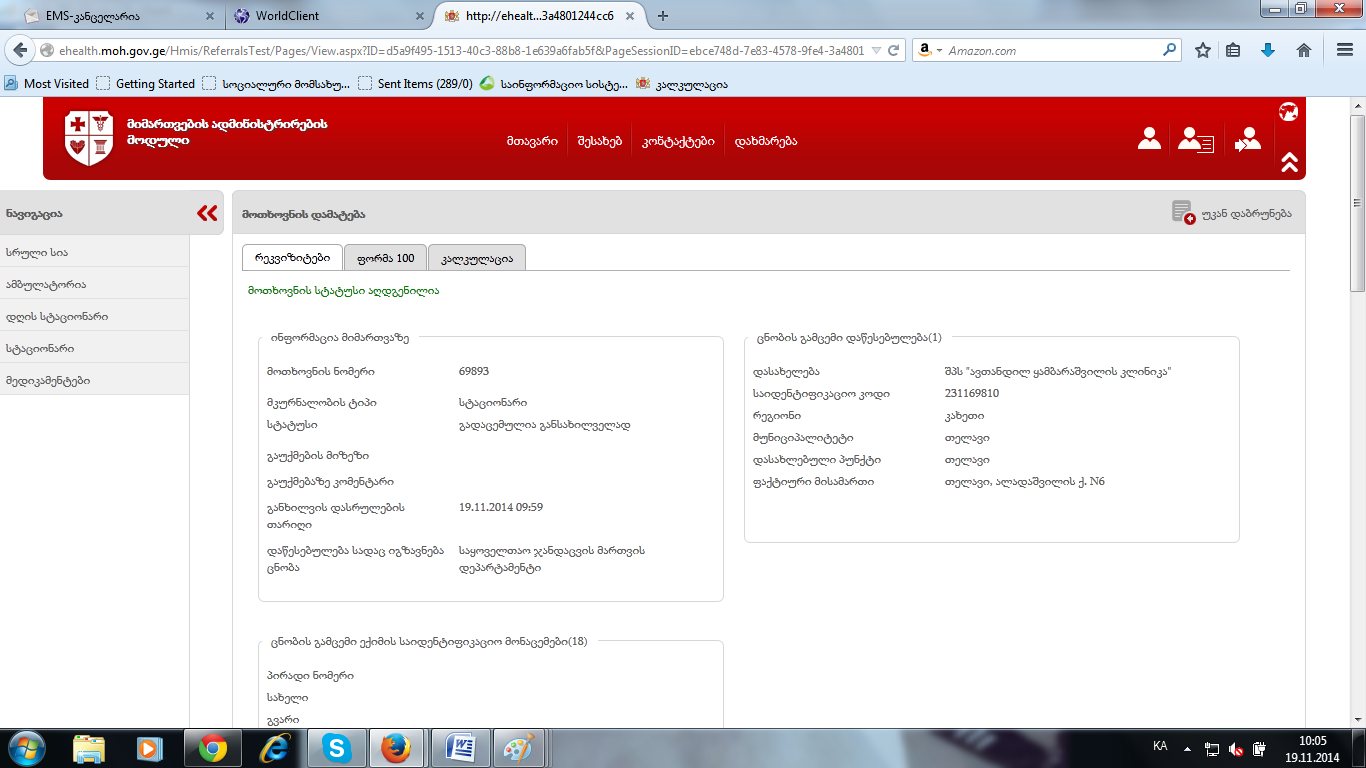Open მედიკამენტები in navigation sidebar
The image size is (1366, 768).
tap(48, 380)
